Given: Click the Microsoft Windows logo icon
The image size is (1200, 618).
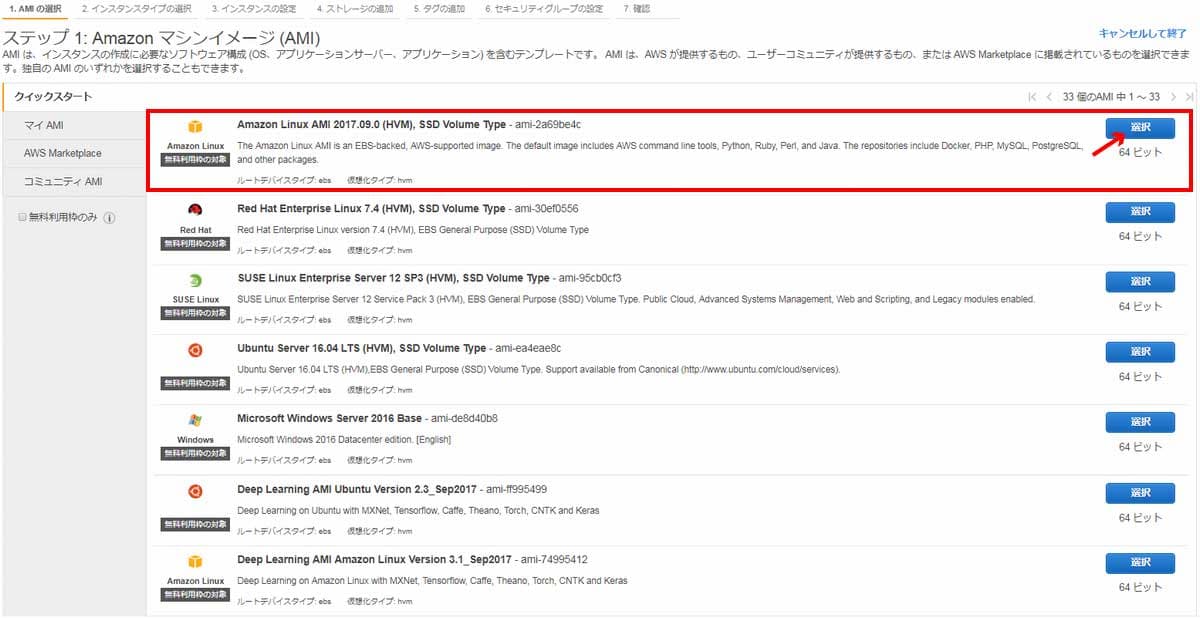Looking at the screenshot, I should (195, 421).
